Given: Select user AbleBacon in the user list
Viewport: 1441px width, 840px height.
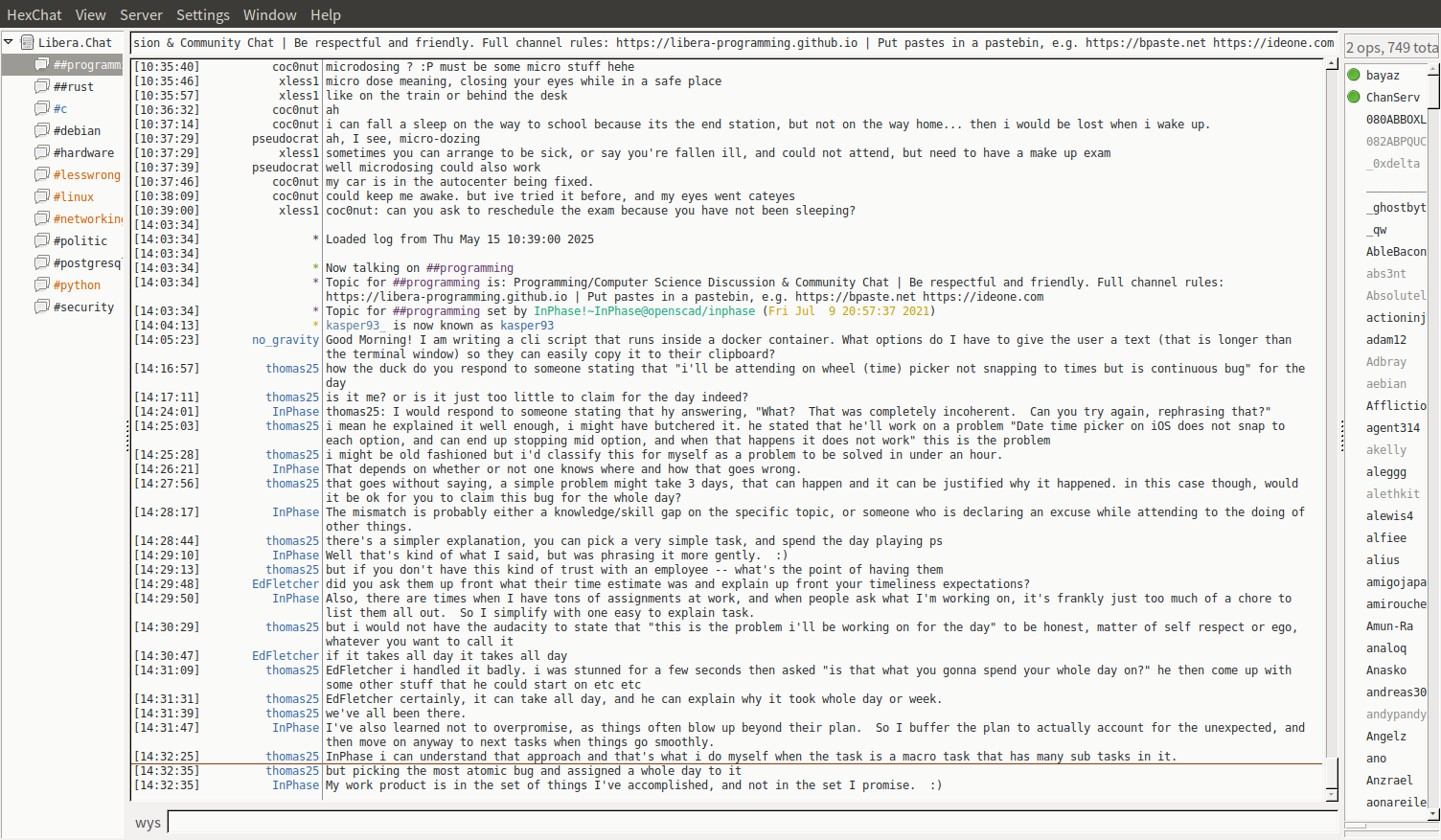Looking at the screenshot, I should 1395,251.
